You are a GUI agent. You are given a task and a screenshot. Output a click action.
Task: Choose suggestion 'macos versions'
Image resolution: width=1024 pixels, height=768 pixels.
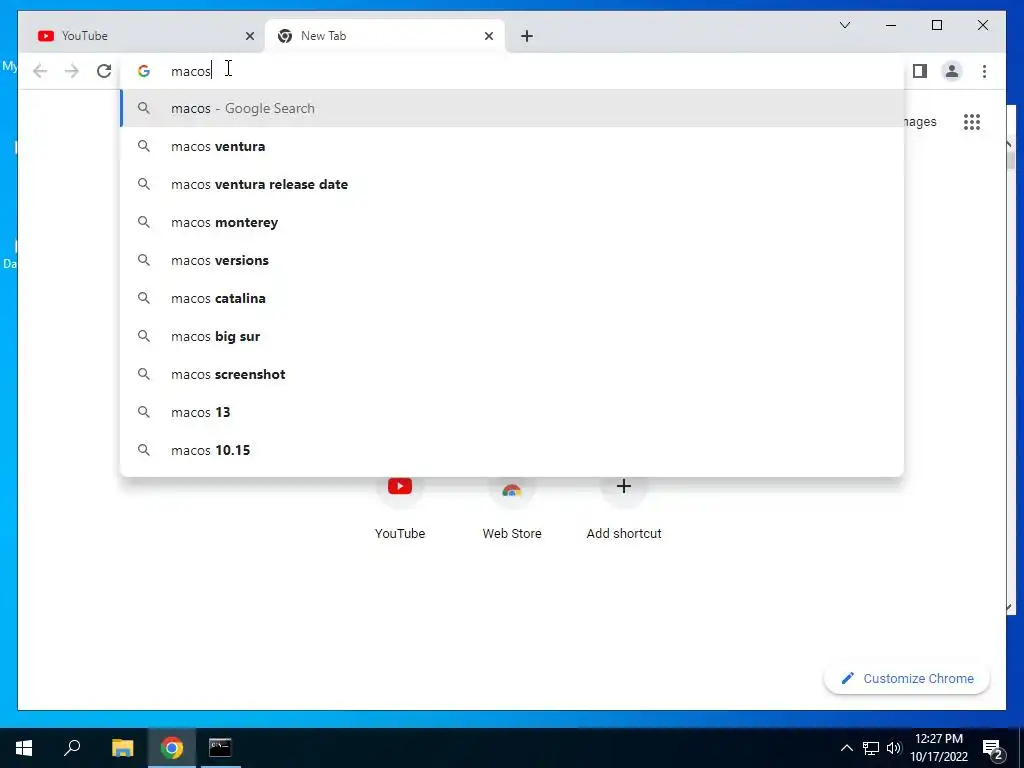point(512,260)
